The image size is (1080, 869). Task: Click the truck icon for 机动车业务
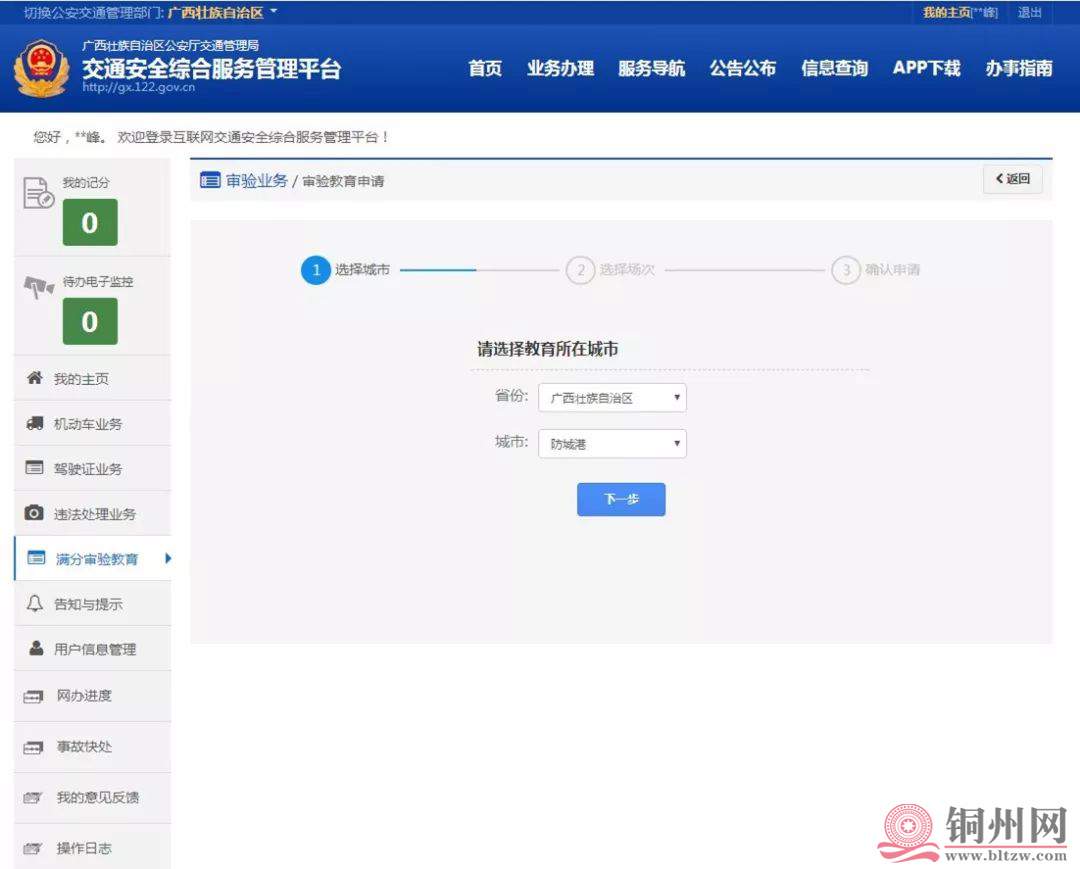[34, 424]
